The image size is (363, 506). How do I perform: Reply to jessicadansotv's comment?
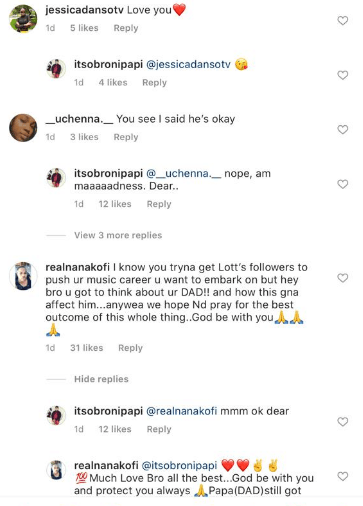[126, 28]
